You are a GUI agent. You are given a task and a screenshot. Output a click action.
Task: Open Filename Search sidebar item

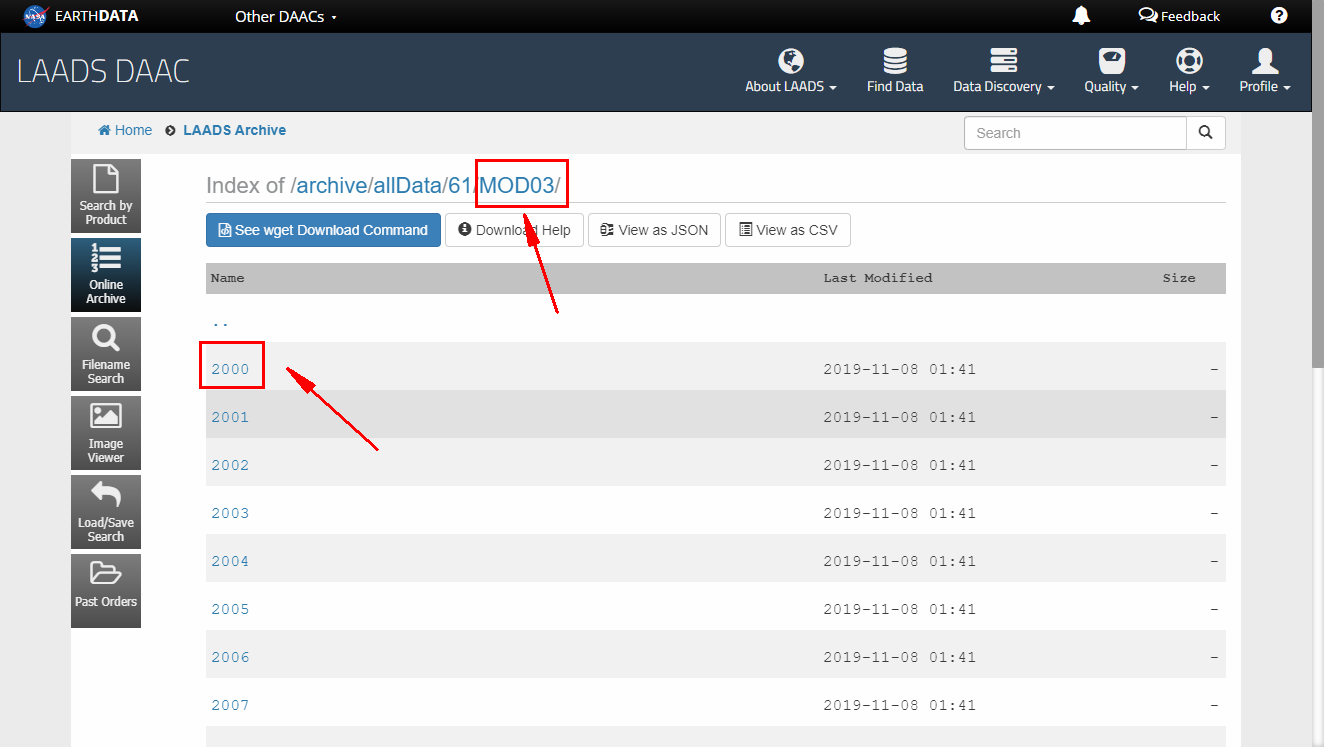106,354
